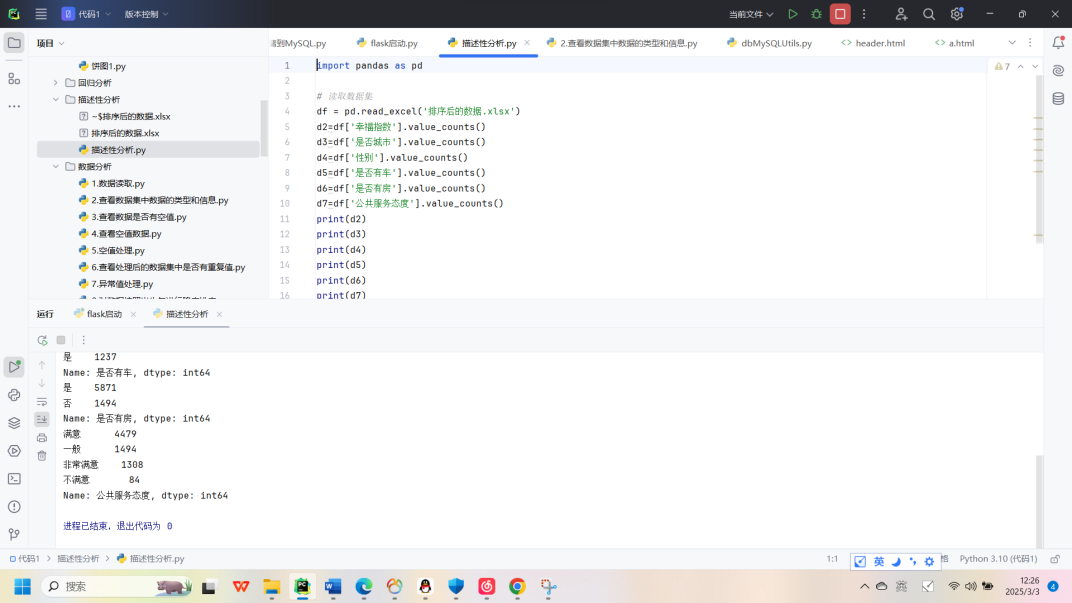Image resolution: width=1072 pixels, height=603 pixels.
Task: Switch to the dbMySQLUtils.py editor tab
Action: point(769,43)
